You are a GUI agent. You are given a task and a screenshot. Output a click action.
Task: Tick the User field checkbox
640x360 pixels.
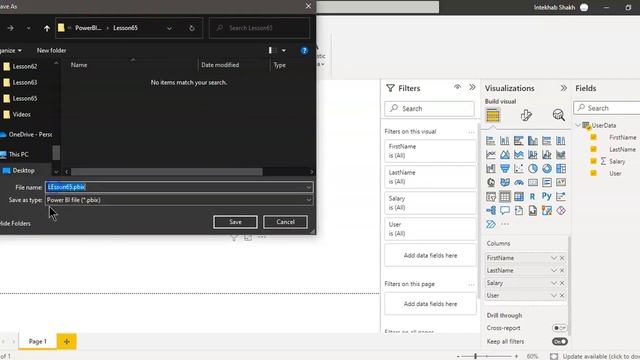pos(593,173)
